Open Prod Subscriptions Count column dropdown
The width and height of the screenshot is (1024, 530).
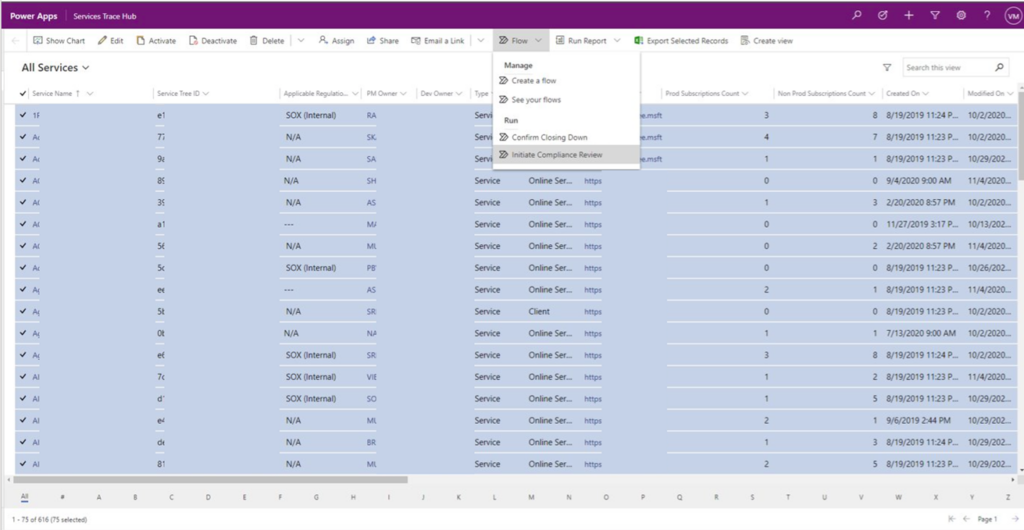coord(745,93)
